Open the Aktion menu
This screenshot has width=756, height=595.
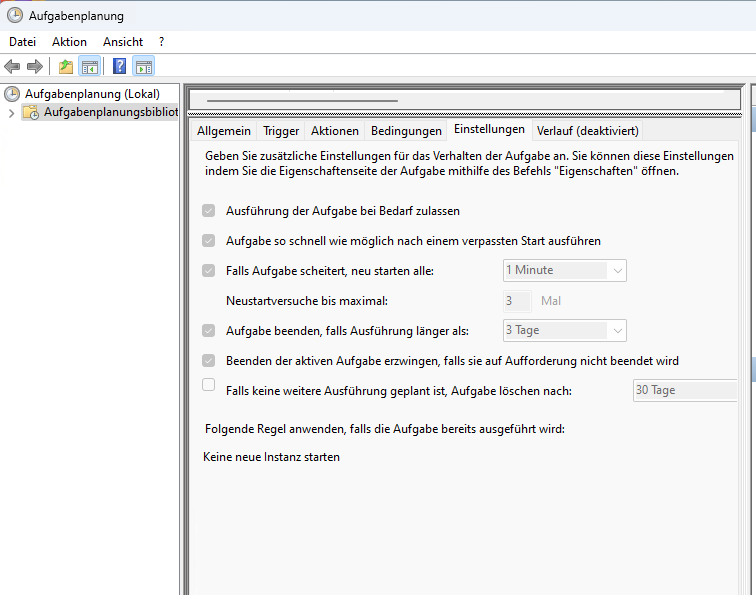69,42
